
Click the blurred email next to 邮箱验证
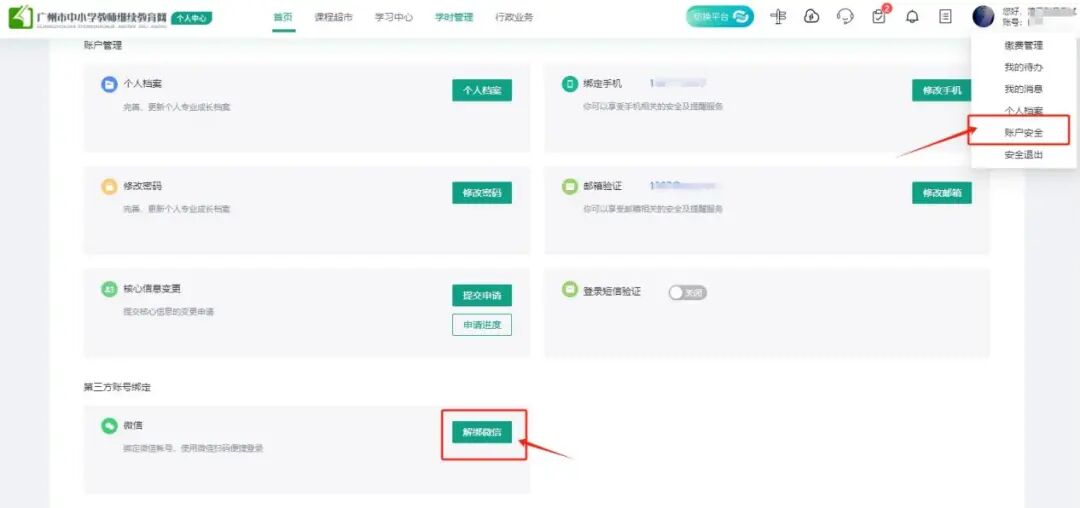click(683, 186)
